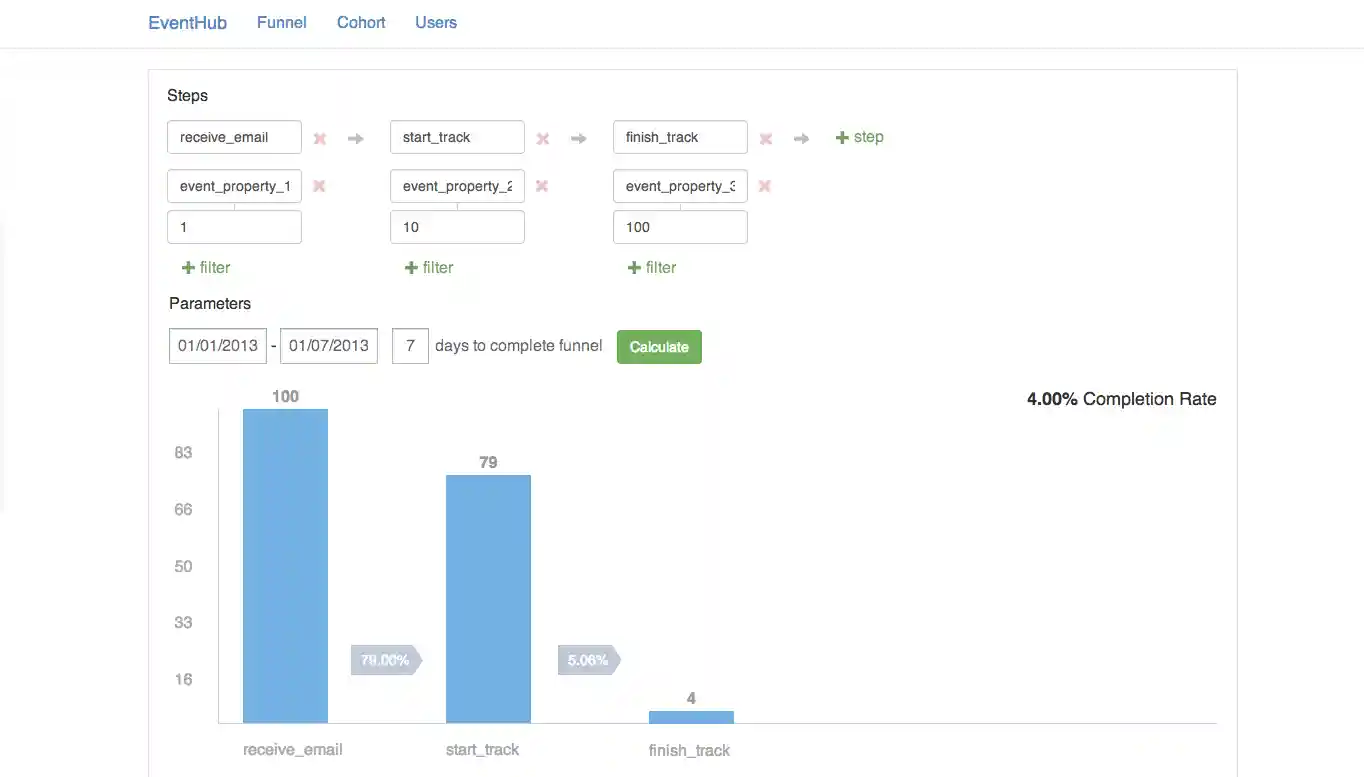Add a filter under receive_email
Viewport: 1364px width, 777px height.
(x=206, y=267)
